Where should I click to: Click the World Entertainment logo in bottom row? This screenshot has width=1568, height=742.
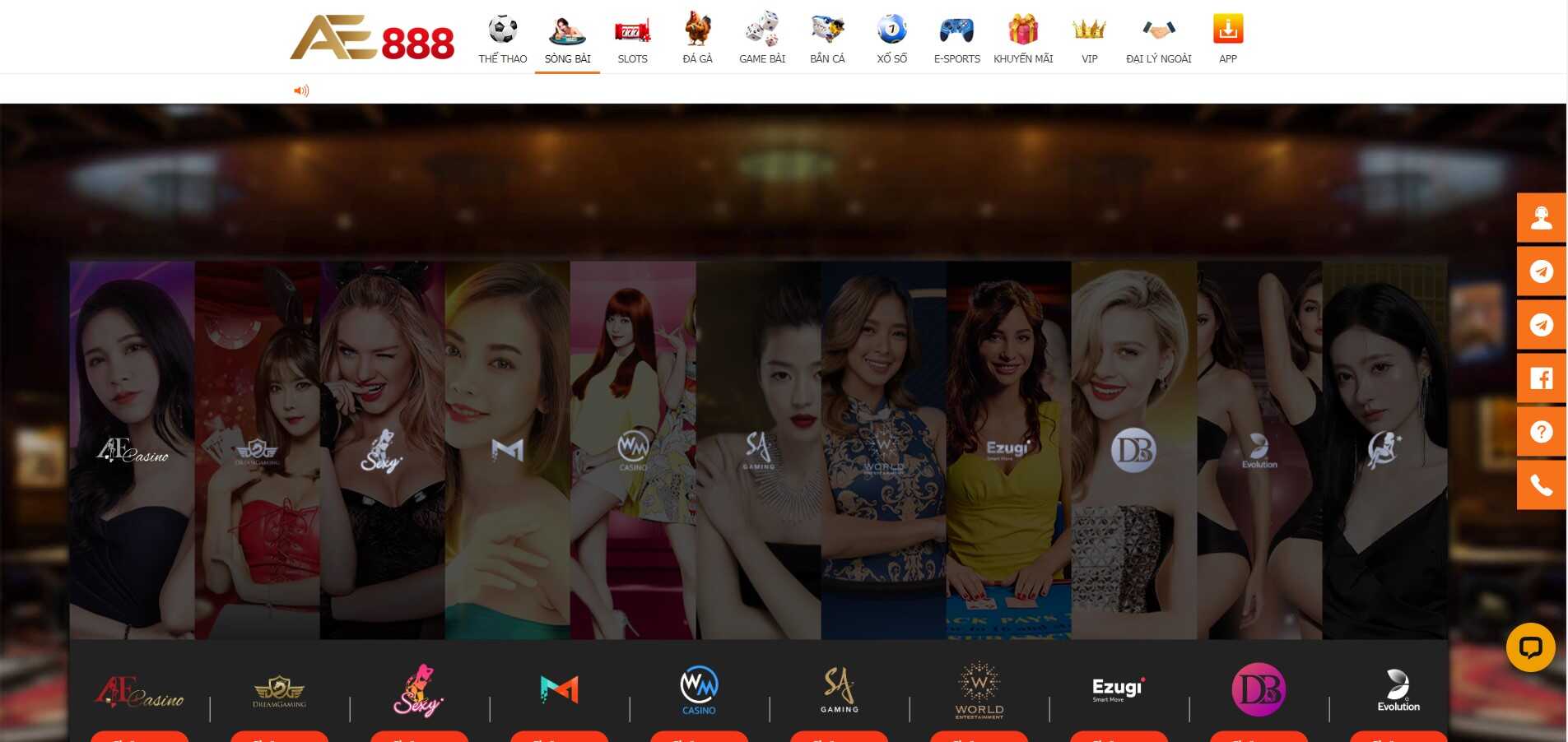tap(979, 690)
